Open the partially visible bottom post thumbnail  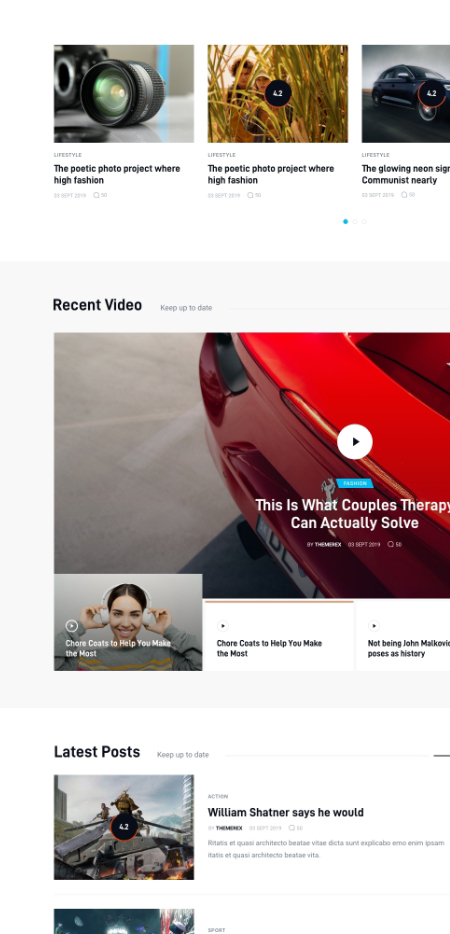(x=124, y=921)
